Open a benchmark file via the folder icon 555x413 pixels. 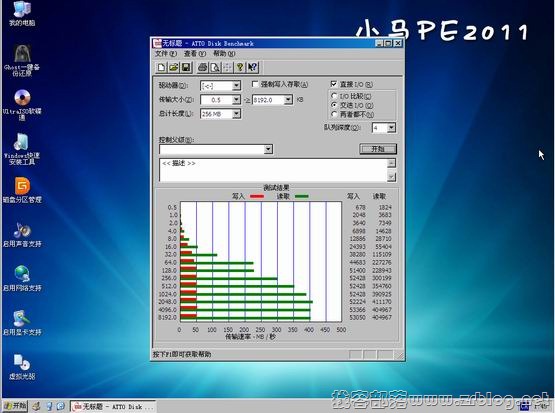tap(173, 67)
